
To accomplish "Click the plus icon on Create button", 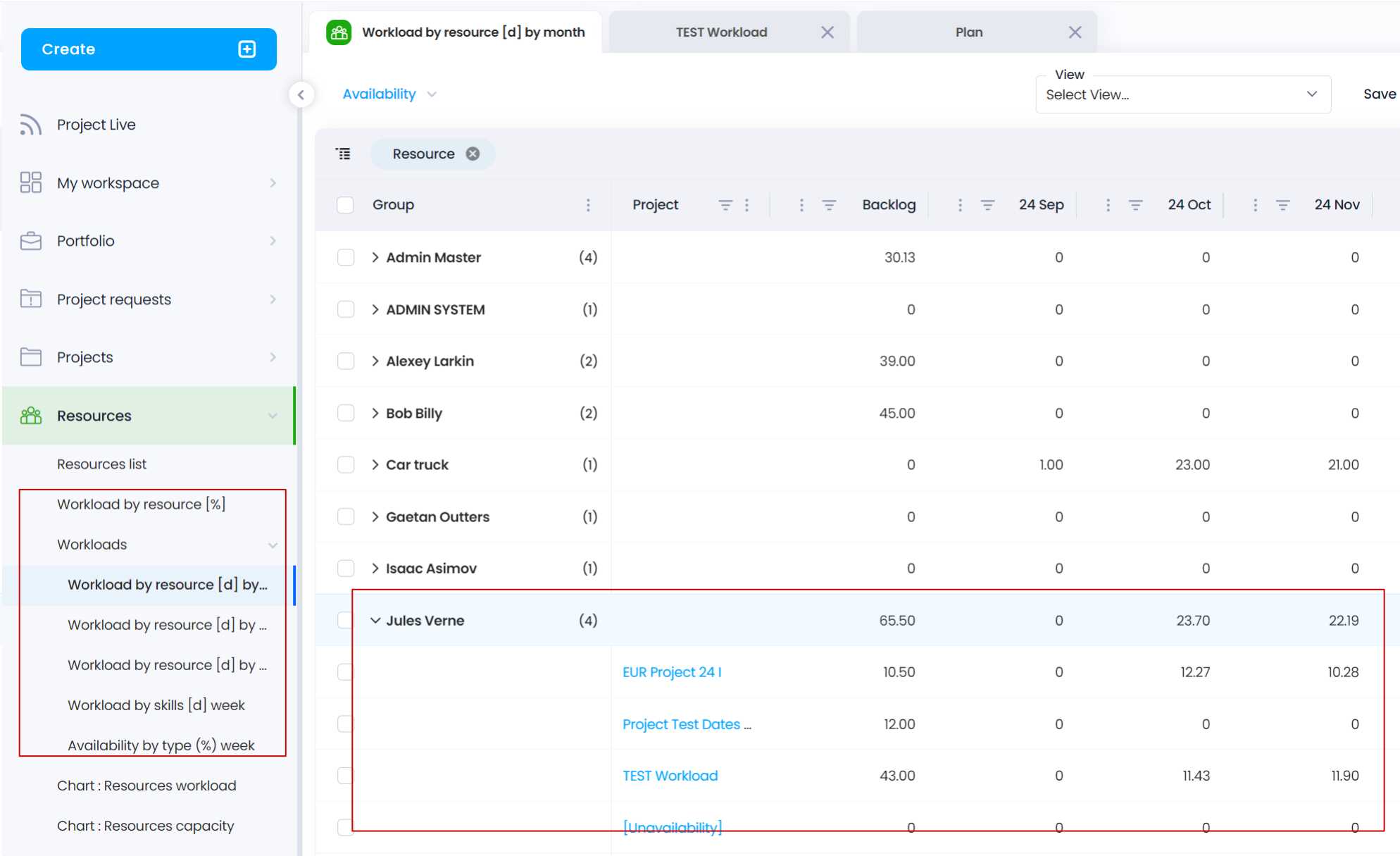I will click(246, 49).
